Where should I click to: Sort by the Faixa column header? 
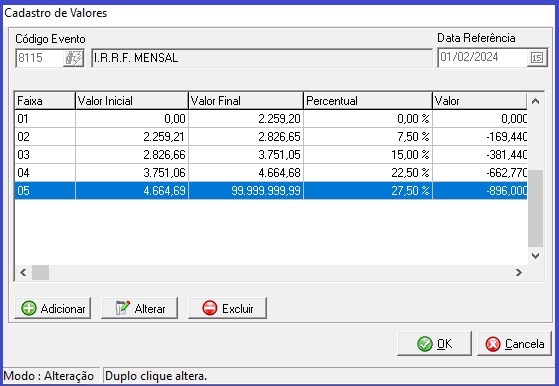(45, 101)
